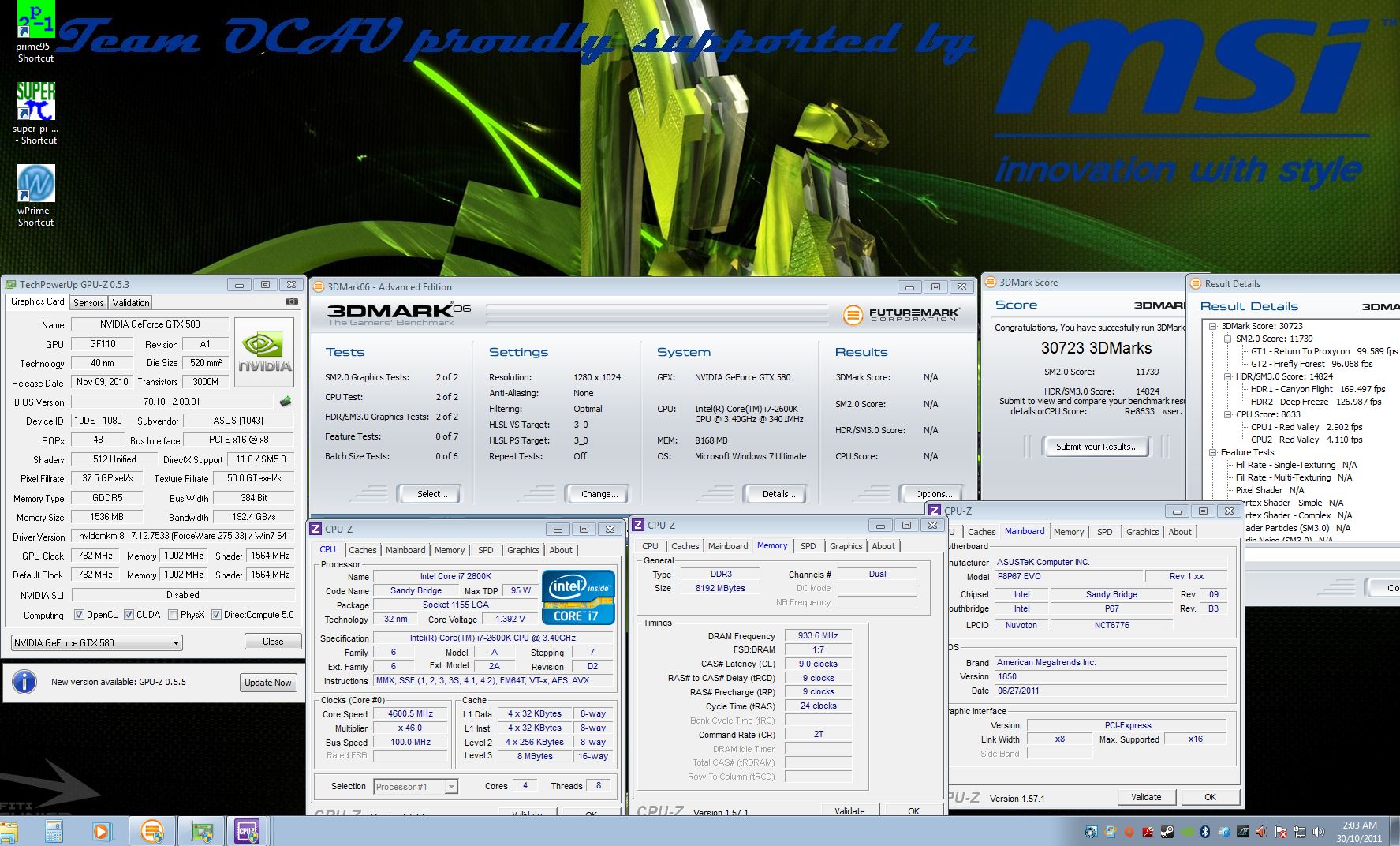Screen dimensions: 1400x846
Task: Switch to the Sensors tab in GPU-Z
Action: coord(88,303)
